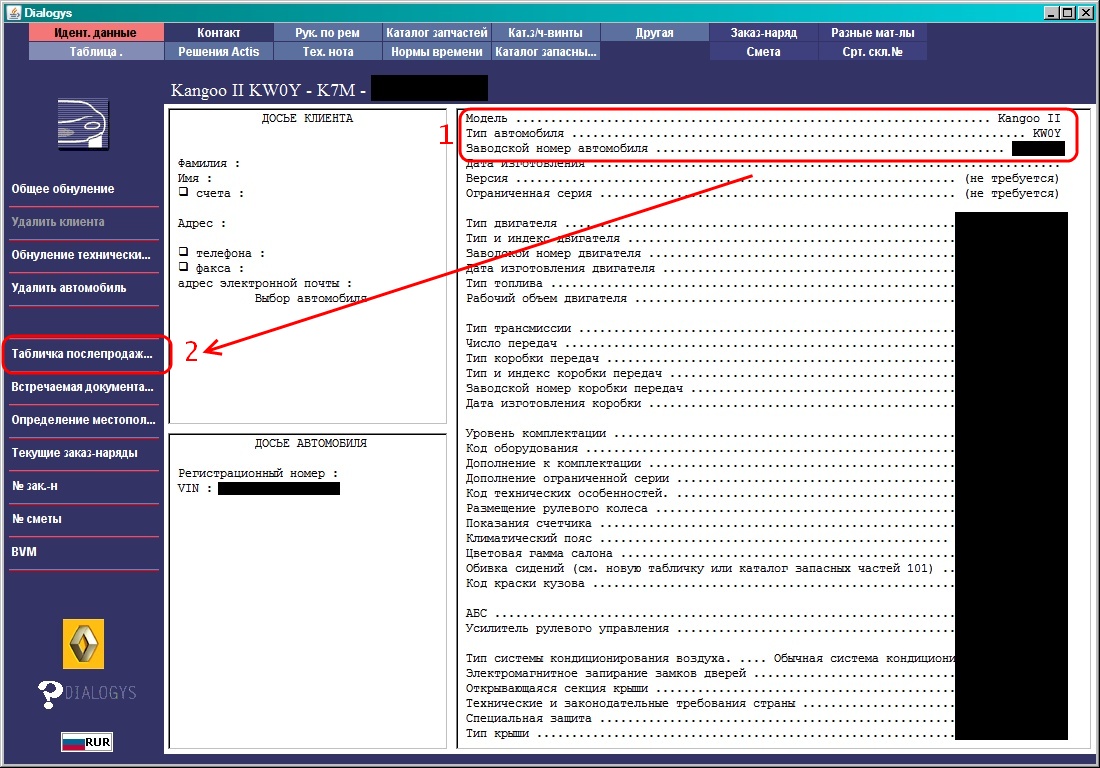This screenshot has height=768, width=1100.
Task: Open Разные мат-лы tab
Action: (873, 32)
